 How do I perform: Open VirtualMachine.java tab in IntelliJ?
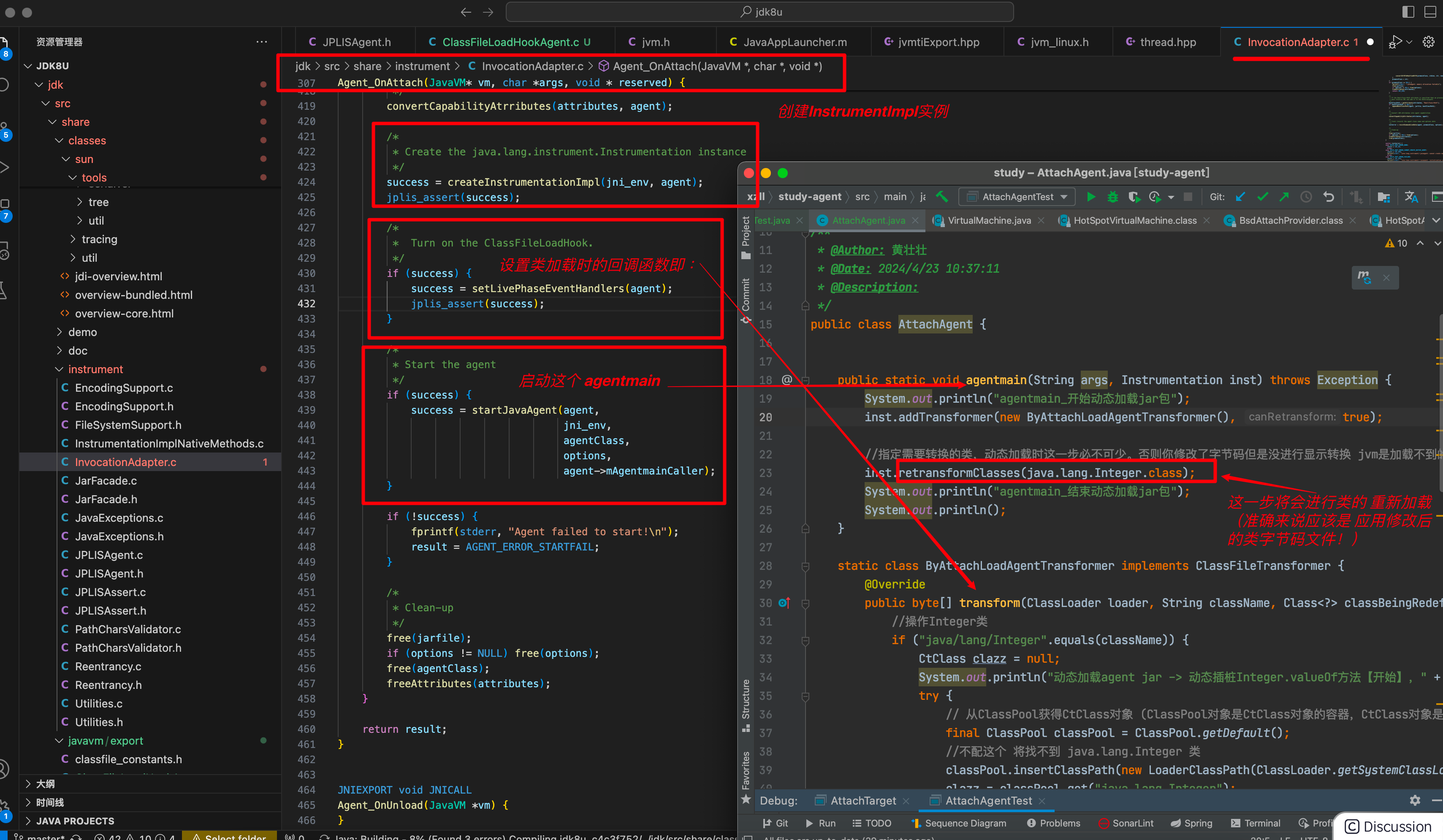click(988, 220)
